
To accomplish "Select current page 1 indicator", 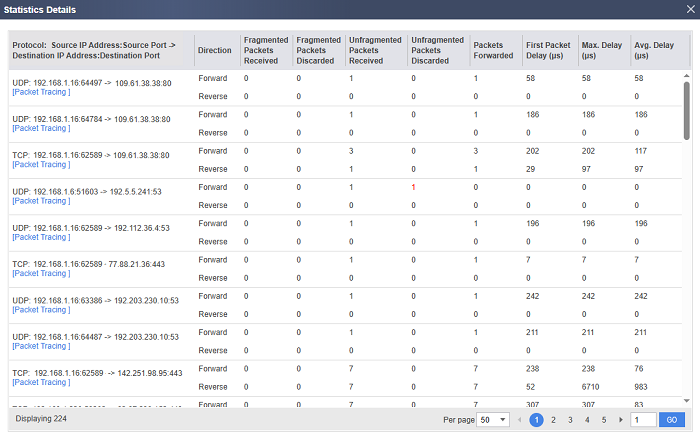I will coord(536,420).
